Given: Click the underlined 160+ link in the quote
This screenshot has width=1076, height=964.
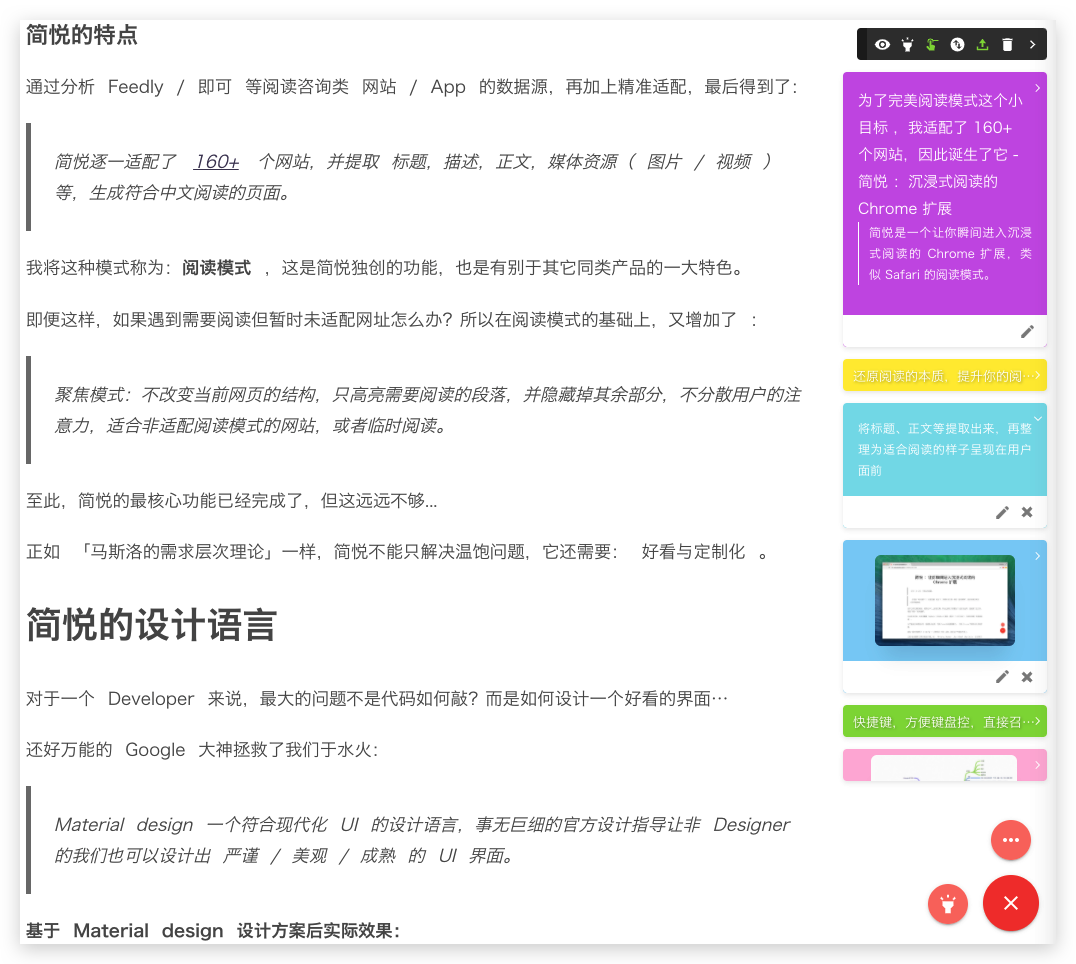Looking at the screenshot, I should [214, 161].
